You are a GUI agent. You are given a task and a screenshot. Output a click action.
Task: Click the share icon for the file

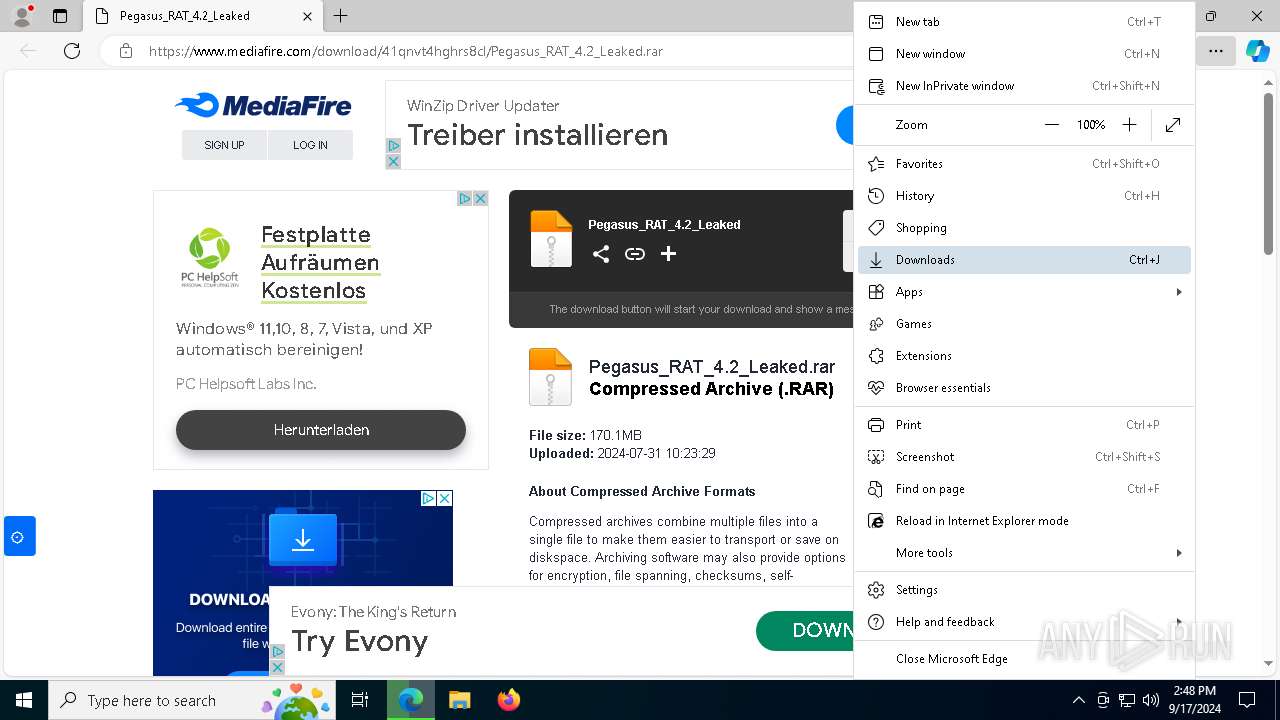pos(600,254)
